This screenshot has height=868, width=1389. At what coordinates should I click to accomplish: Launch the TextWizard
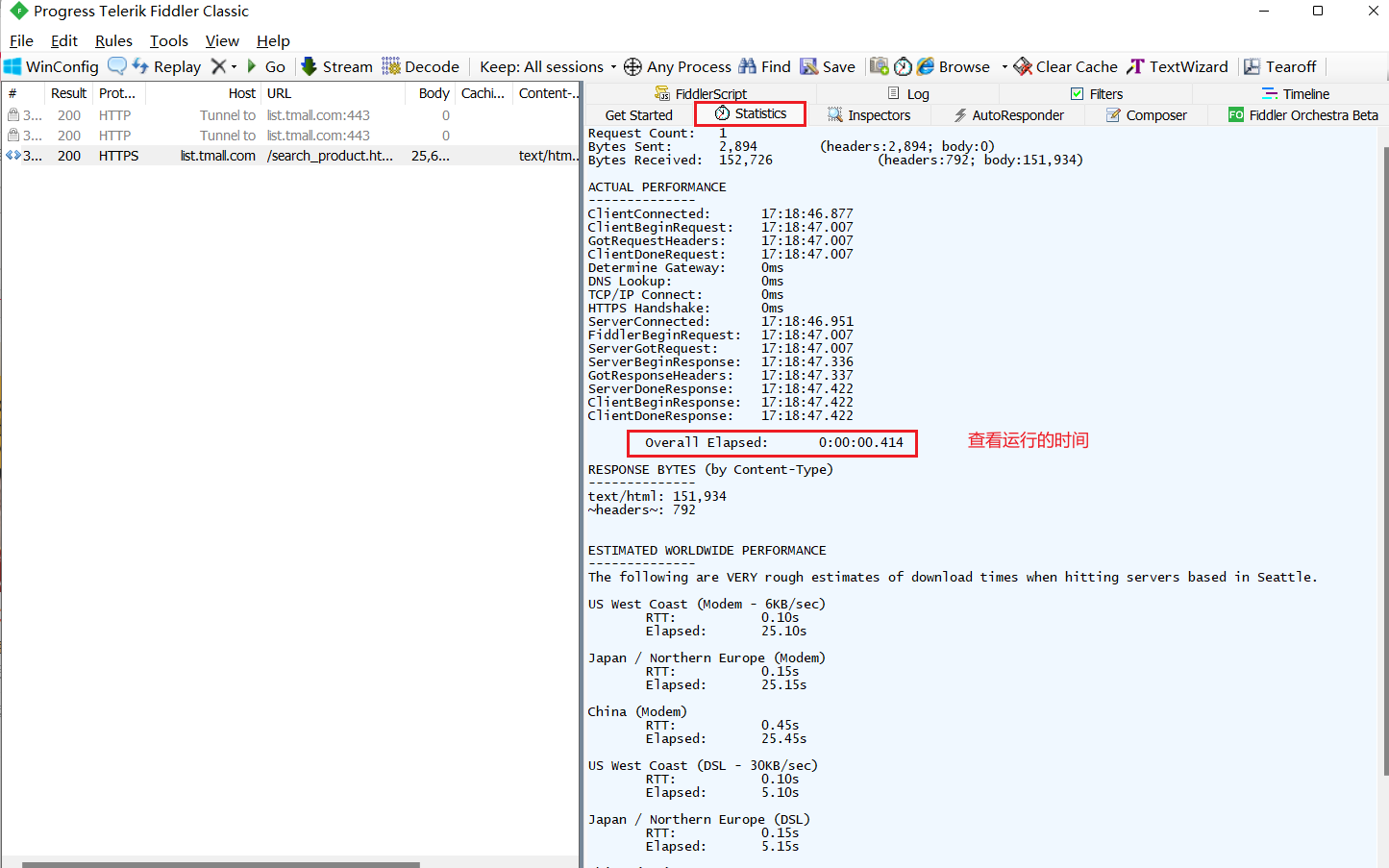point(1177,66)
